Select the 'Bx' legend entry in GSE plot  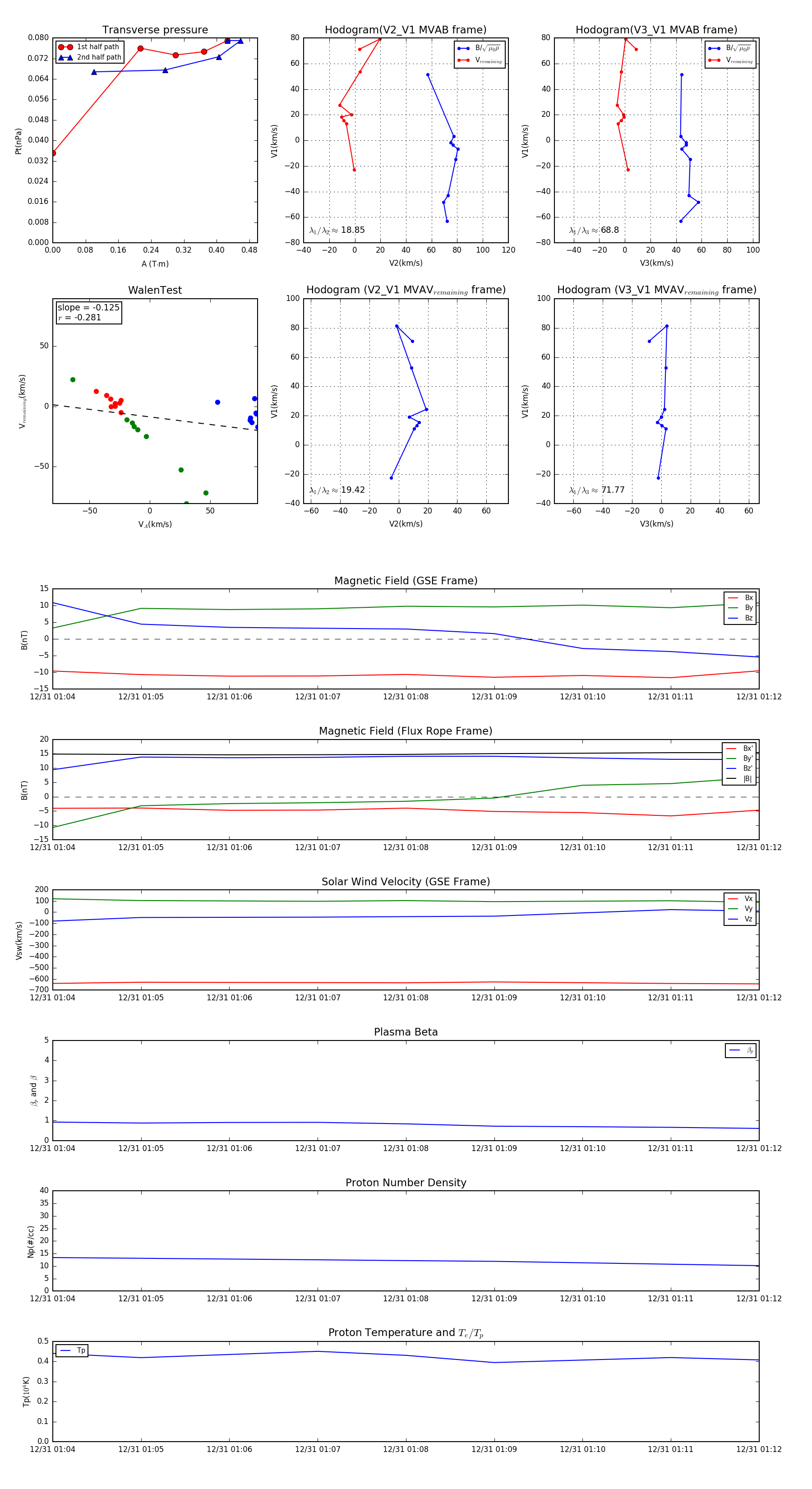pyautogui.click(x=740, y=598)
